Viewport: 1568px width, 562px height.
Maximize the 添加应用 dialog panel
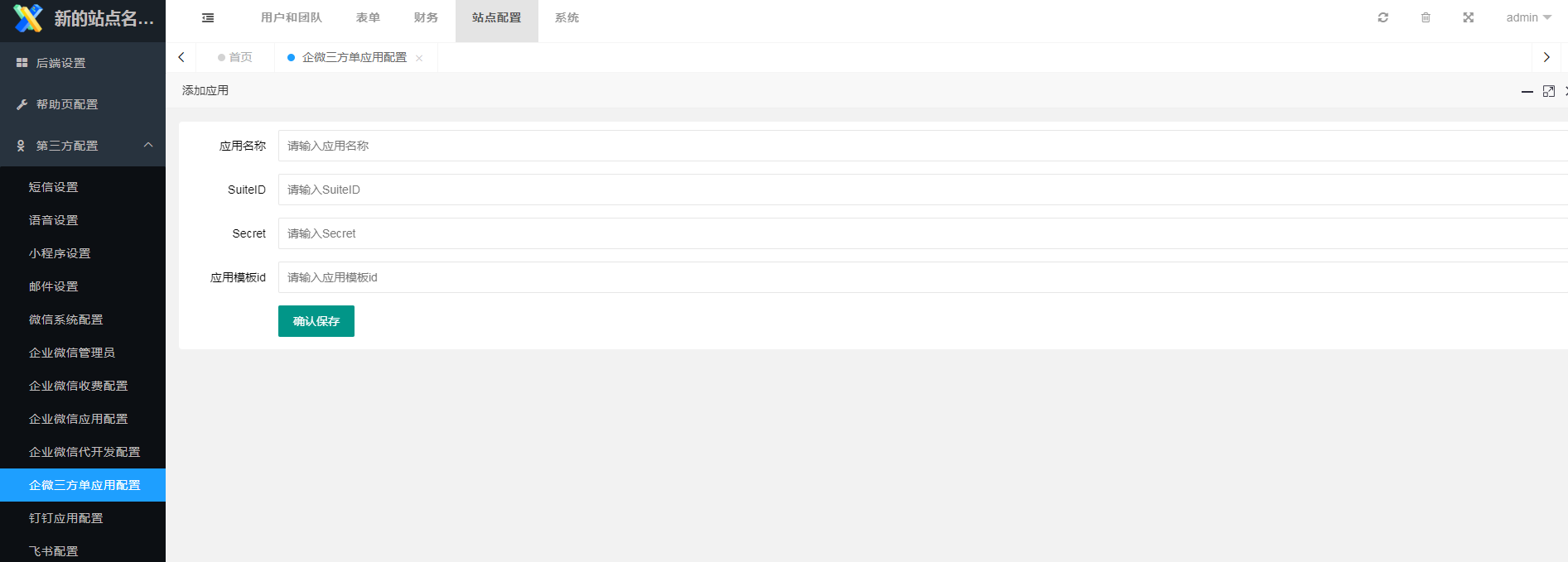(x=1548, y=91)
